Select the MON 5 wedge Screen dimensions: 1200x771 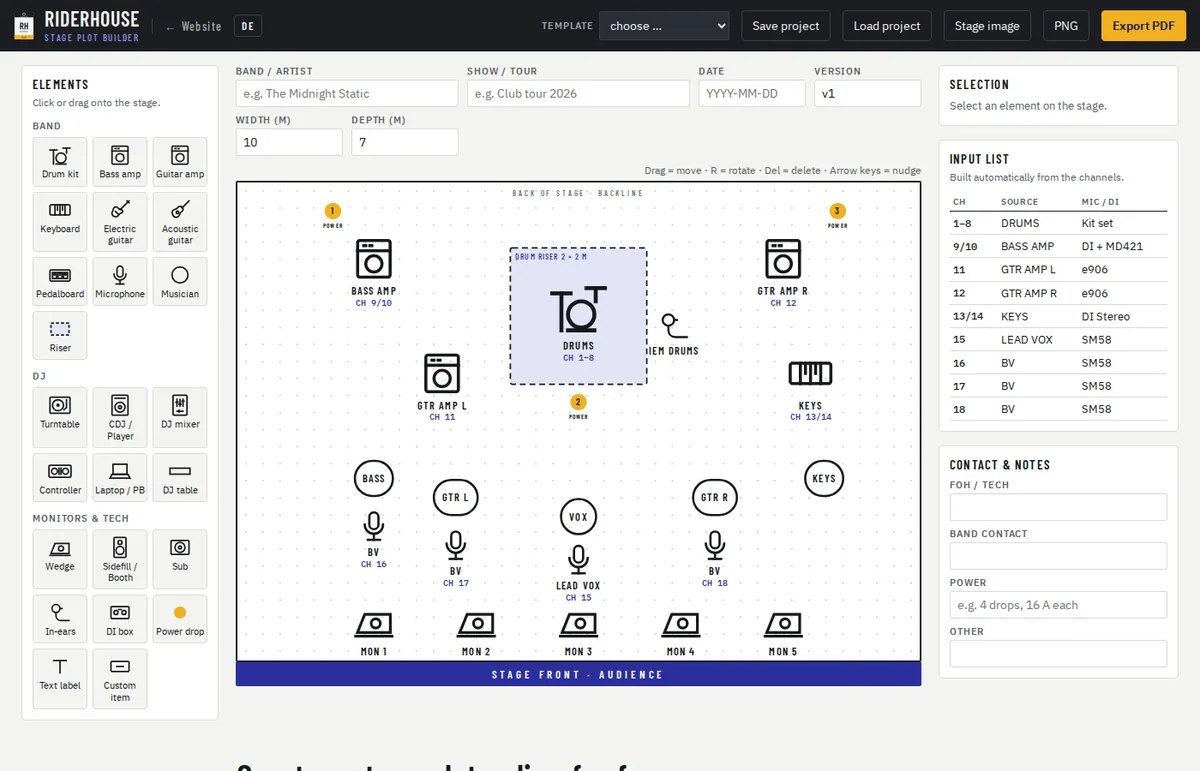point(783,625)
